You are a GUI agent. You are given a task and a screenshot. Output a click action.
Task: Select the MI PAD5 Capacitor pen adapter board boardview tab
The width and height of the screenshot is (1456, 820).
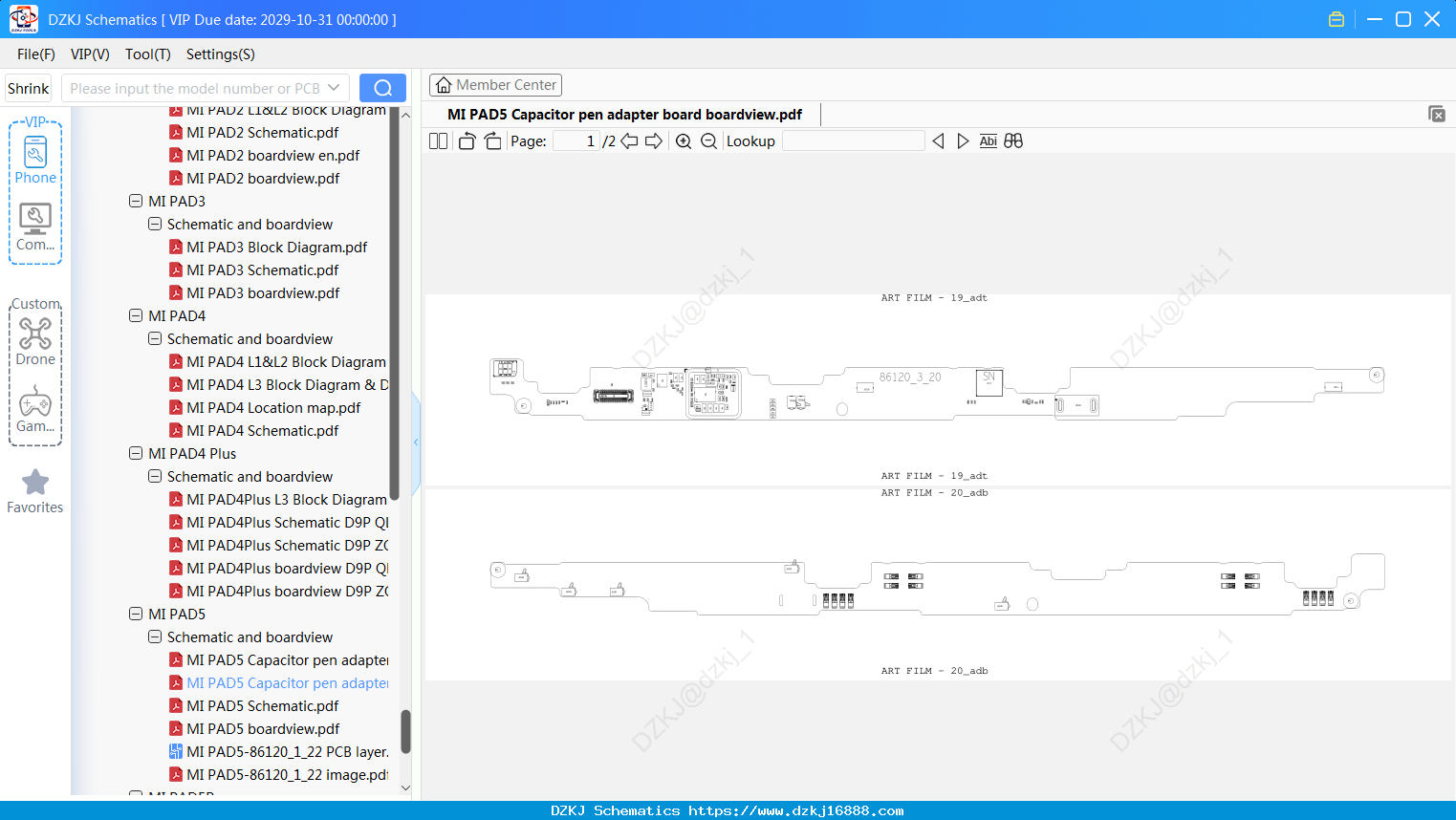(624, 115)
